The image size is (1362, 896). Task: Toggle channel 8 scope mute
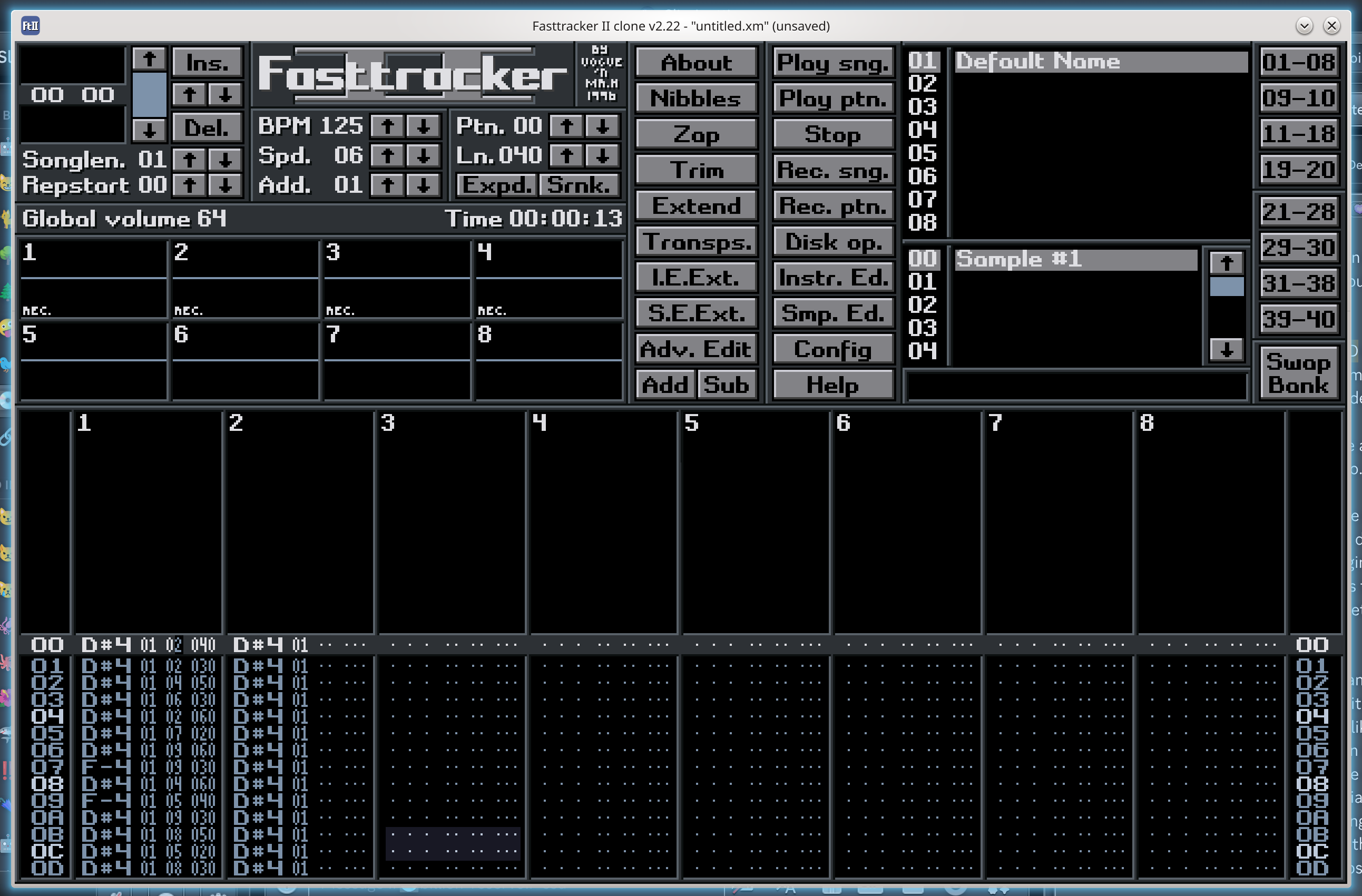548,361
